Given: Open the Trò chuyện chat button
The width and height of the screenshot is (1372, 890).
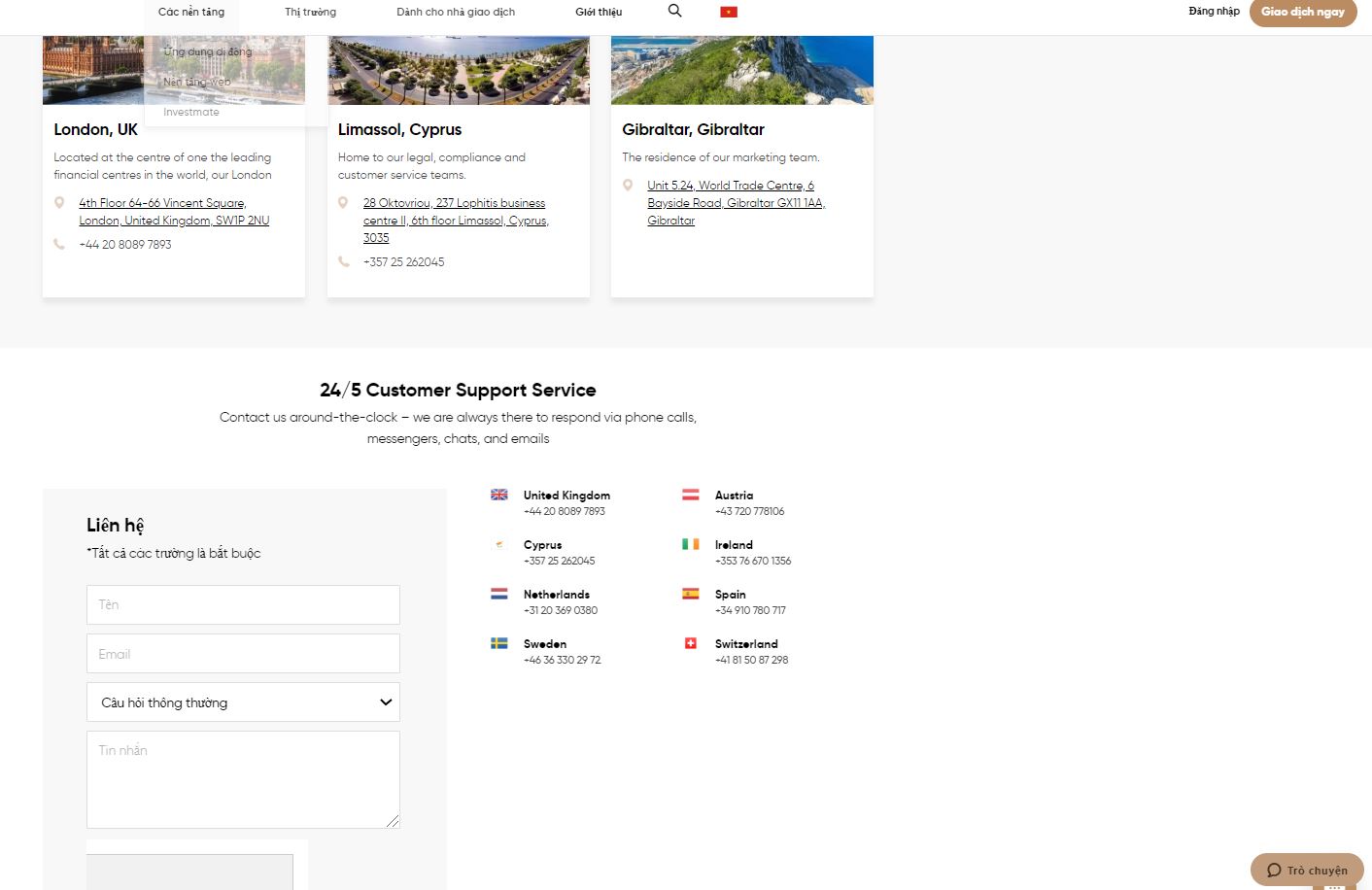Looking at the screenshot, I should pyautogui.click(x=1307, y=871).
